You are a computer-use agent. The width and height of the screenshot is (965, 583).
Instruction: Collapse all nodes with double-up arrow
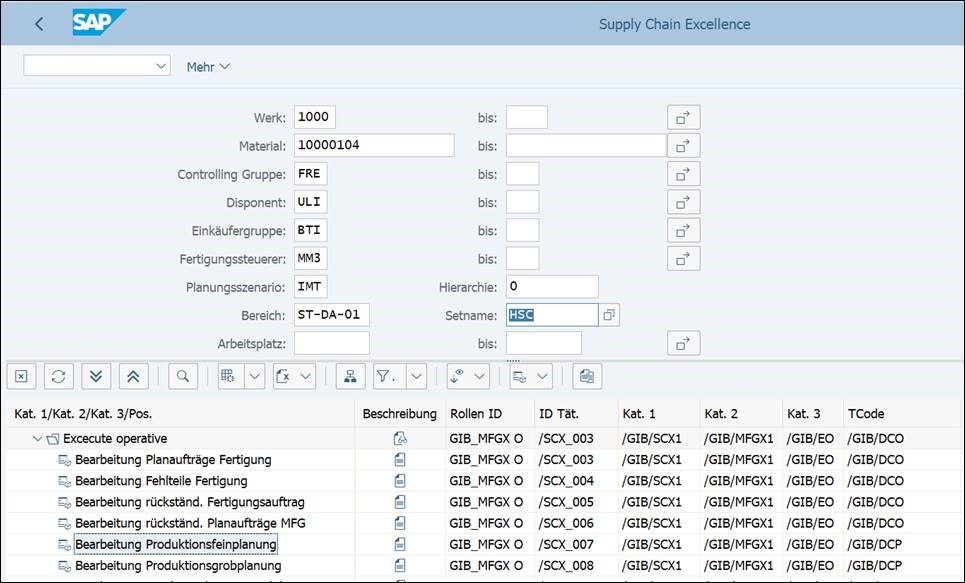[134, 376]
